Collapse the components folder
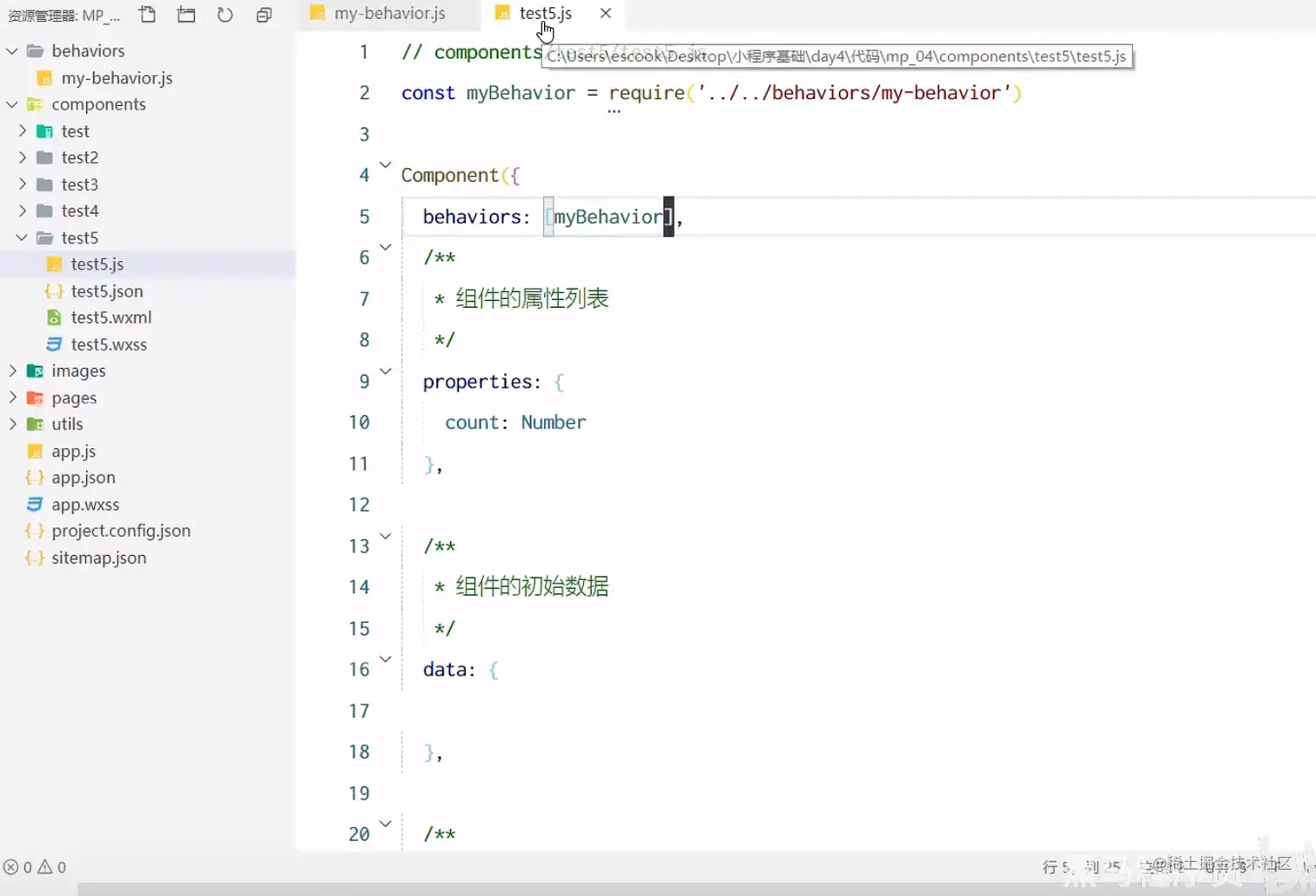Viewport: 1316px width, 896px height. [12, 104]
